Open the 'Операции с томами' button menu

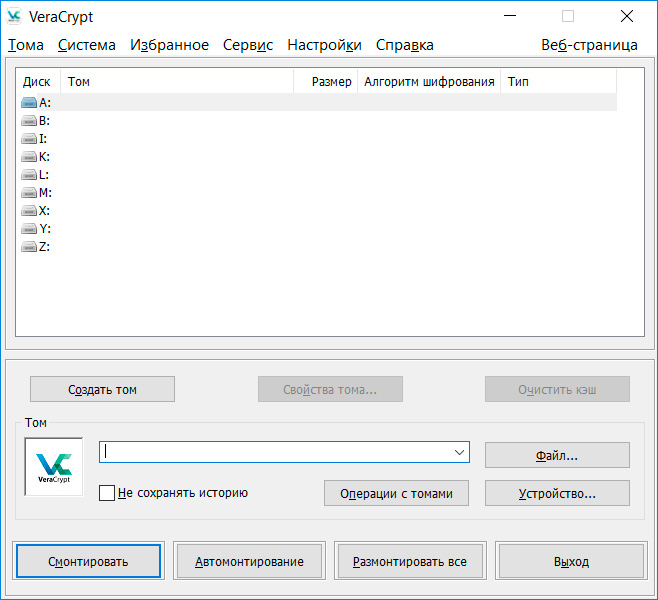(396, 493)
